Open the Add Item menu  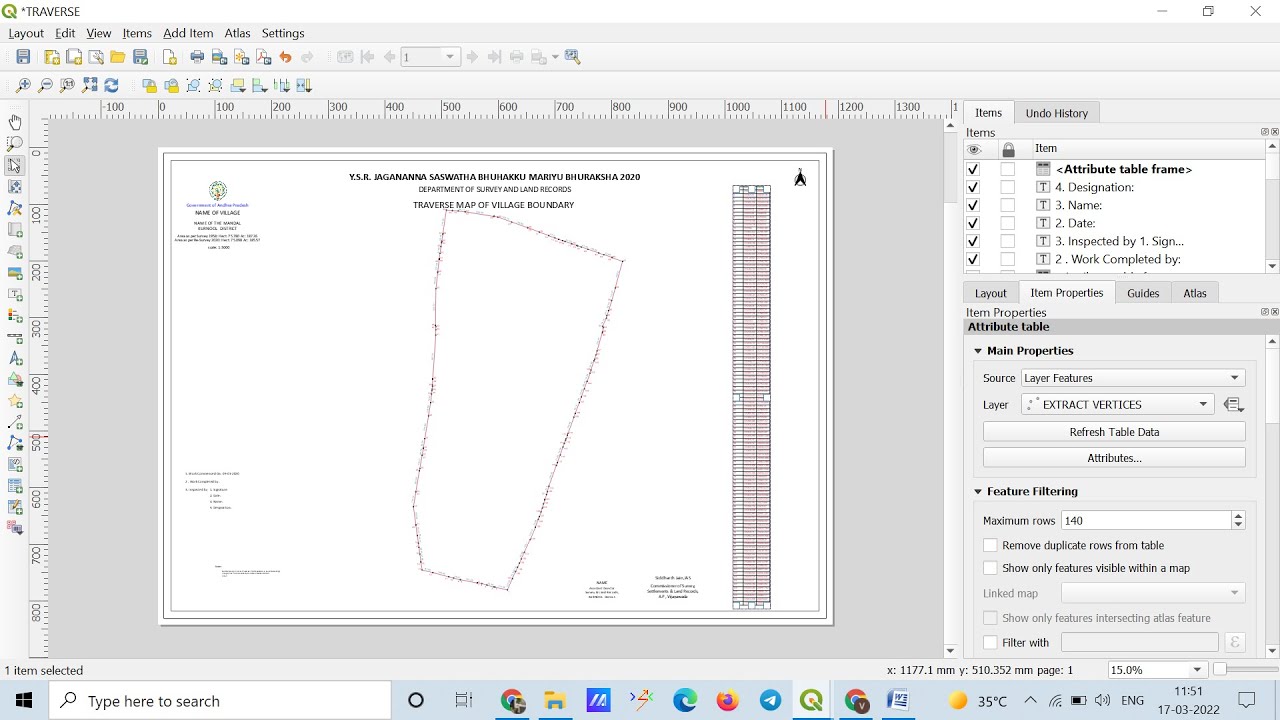tap(188, 33)
